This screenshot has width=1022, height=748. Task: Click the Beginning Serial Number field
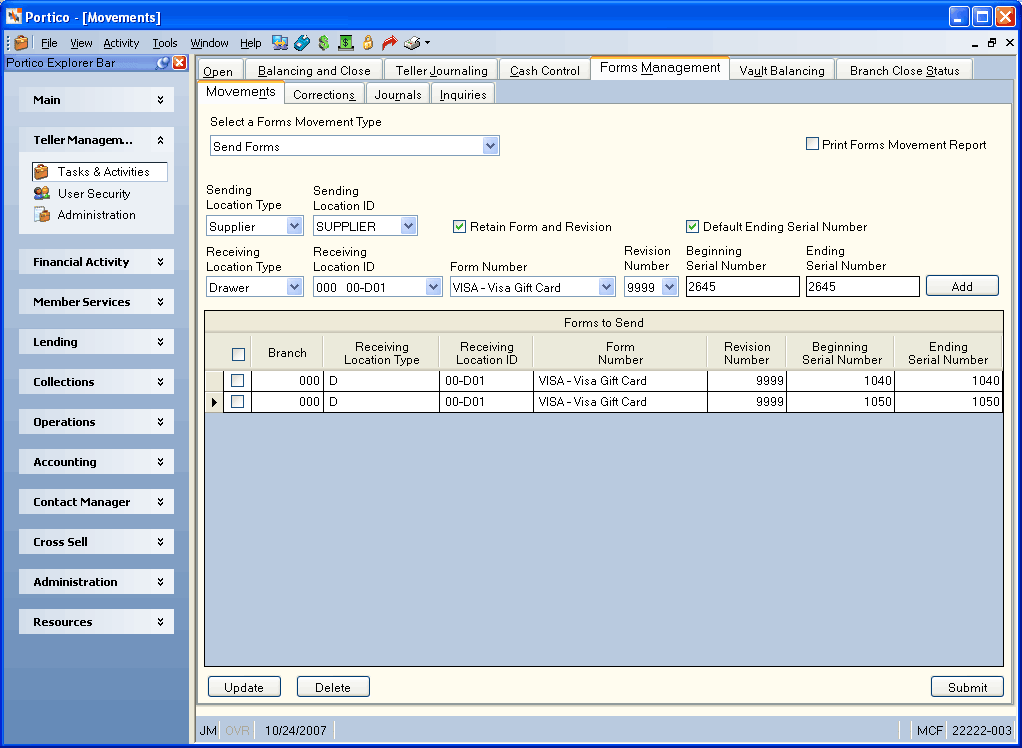[742, 287]
